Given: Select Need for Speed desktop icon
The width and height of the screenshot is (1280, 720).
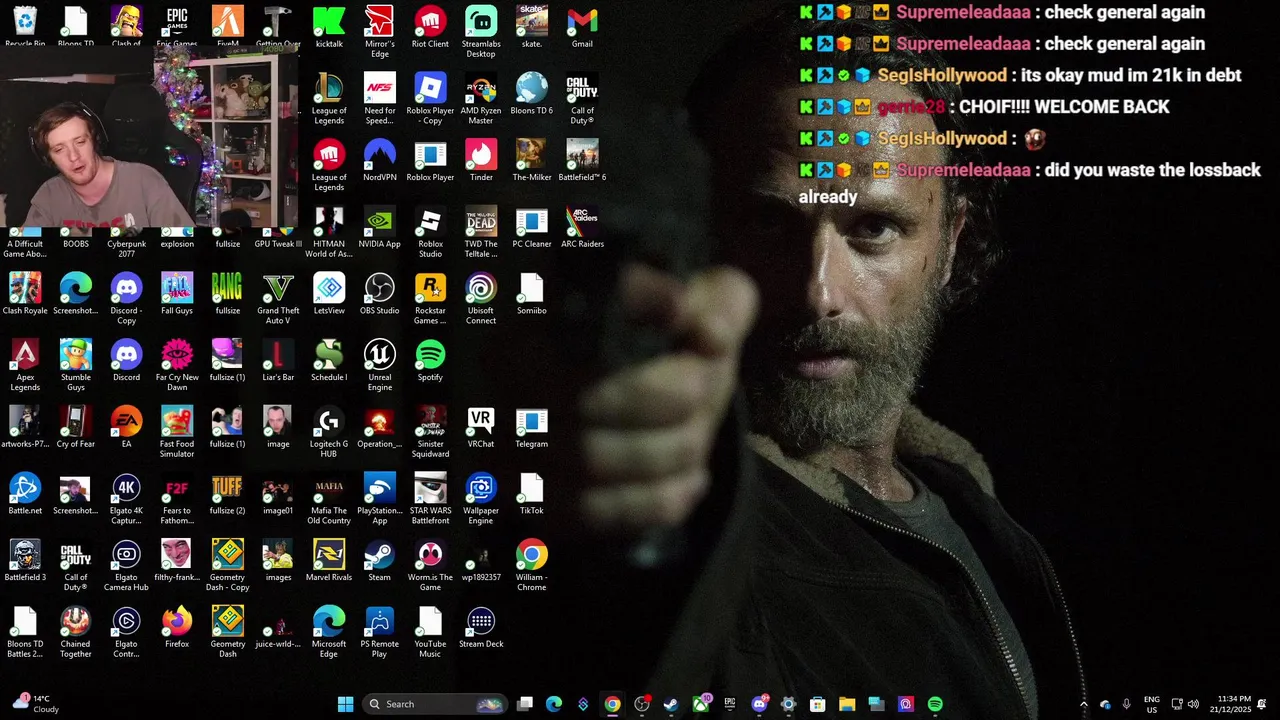Looking at the screenshot, I should [380, 98].
